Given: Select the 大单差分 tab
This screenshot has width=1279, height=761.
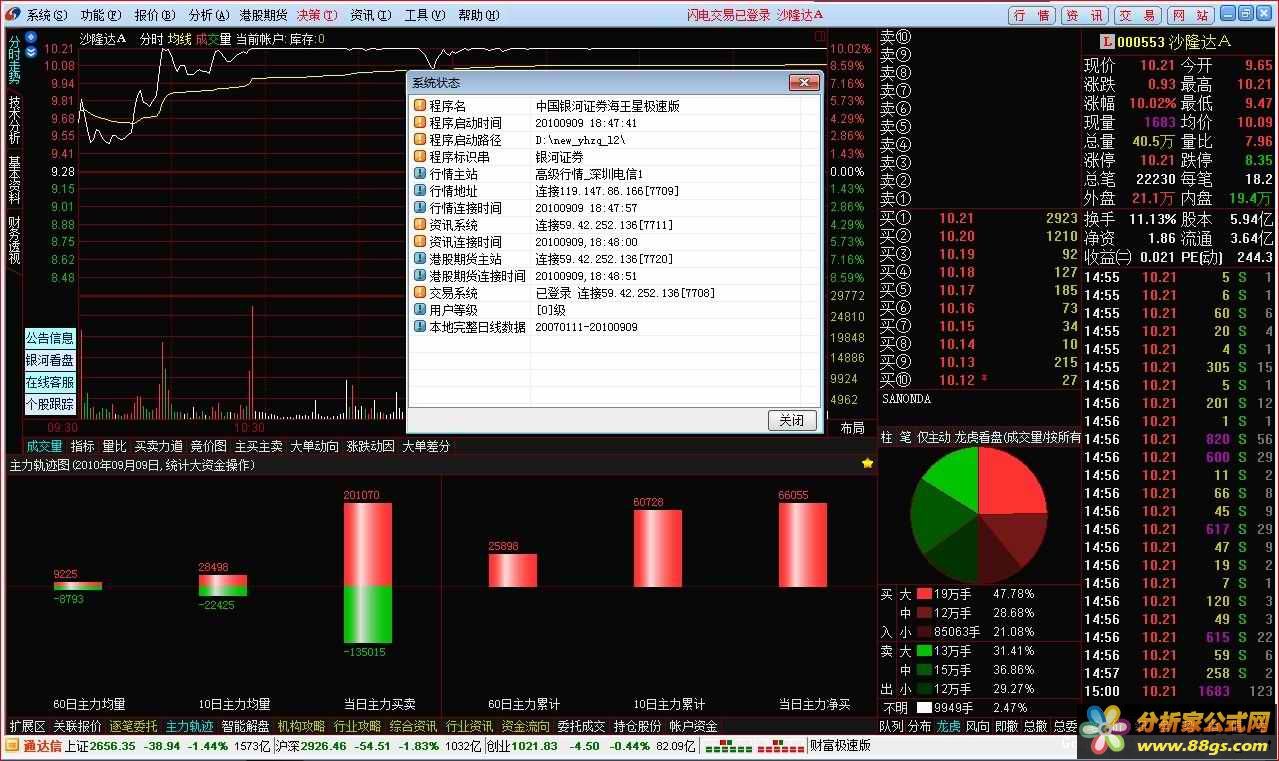Looking at the screenshot, I should point(427,446).
